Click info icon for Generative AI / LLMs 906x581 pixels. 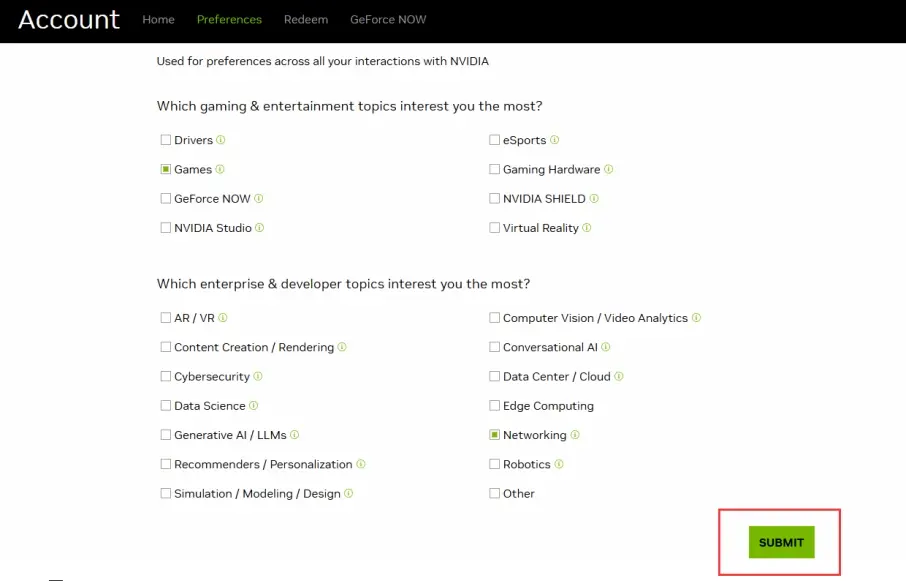(295, 435)
